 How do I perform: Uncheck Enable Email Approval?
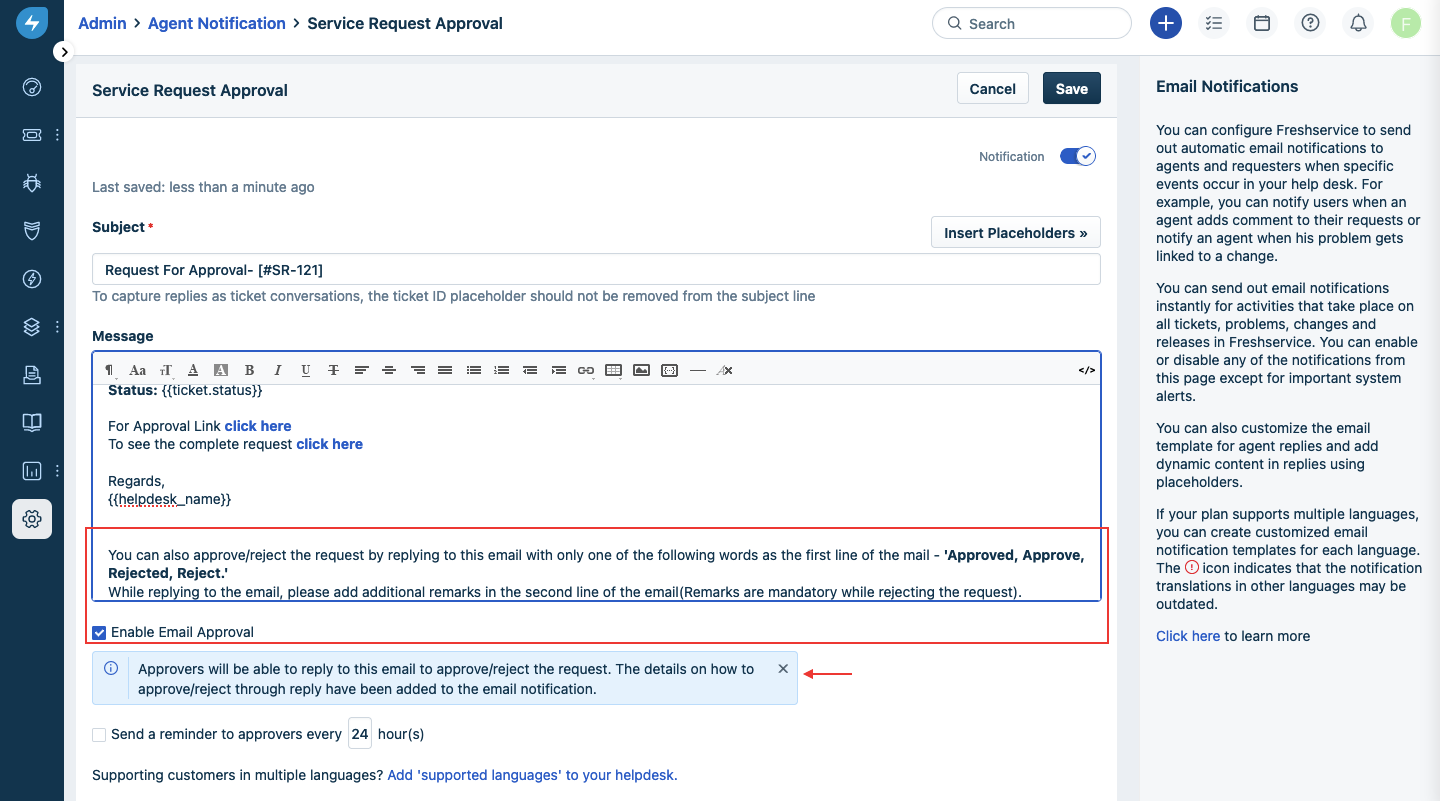click(x=99, y=632)
